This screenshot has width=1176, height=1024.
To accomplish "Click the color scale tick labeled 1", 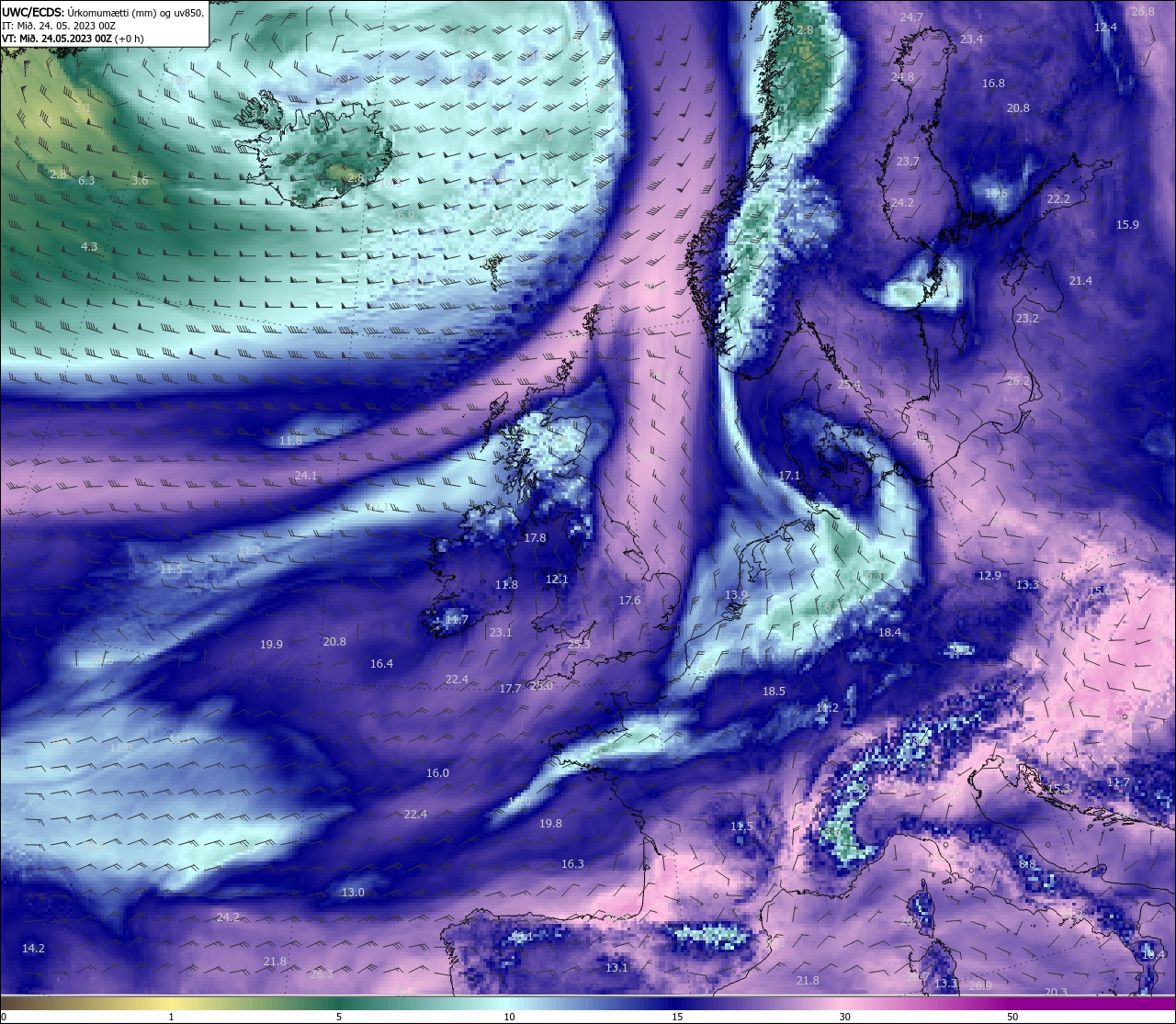I will (171, 1017).
